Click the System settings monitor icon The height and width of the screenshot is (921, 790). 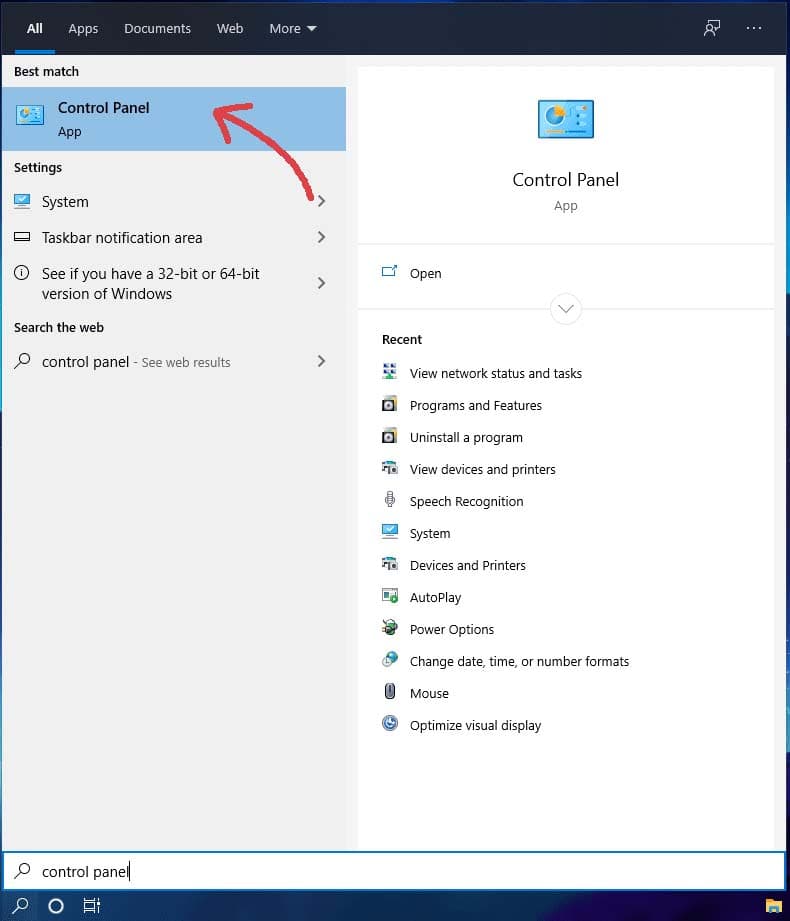click(x=22, y=201)
